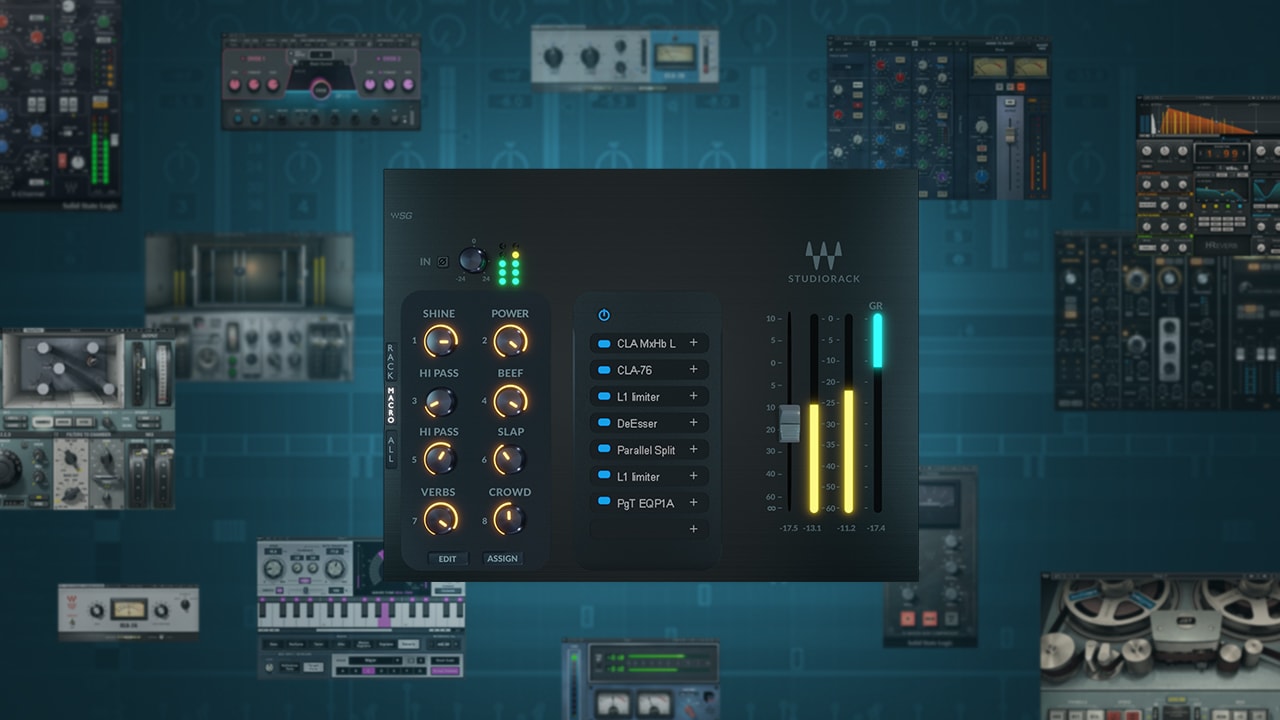Select the background plugin with pink knobs
1280x720 pixels.
[x=321, y=82]
